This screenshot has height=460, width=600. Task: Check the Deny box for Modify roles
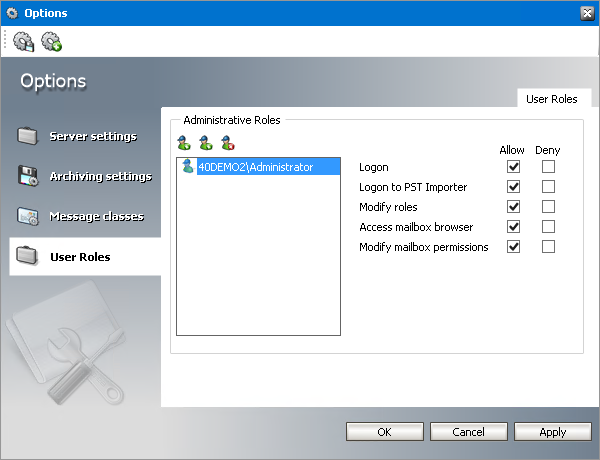click(548, 207)
